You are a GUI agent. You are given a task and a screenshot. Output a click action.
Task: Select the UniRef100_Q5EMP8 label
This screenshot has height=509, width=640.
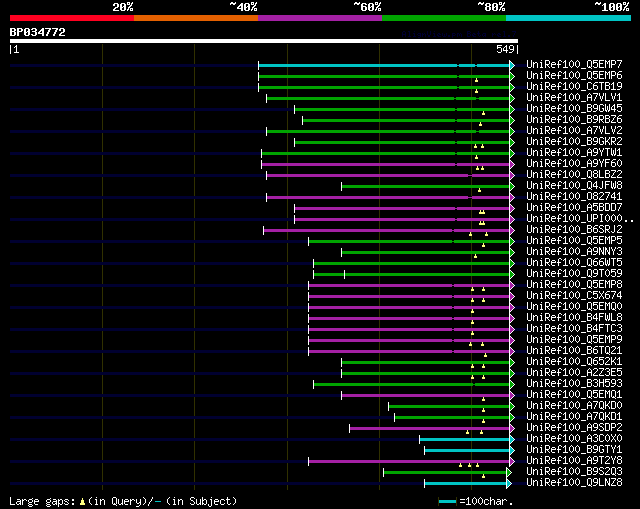click(x=574, y=285)
